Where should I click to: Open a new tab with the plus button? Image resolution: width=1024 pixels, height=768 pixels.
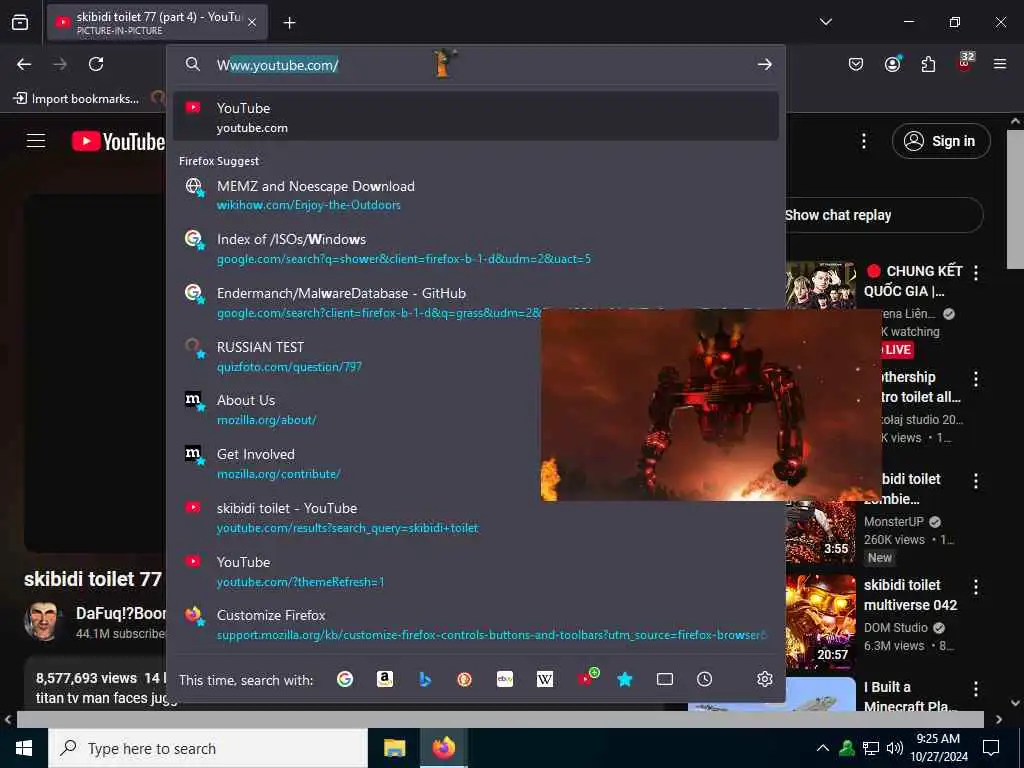(289, 23)
